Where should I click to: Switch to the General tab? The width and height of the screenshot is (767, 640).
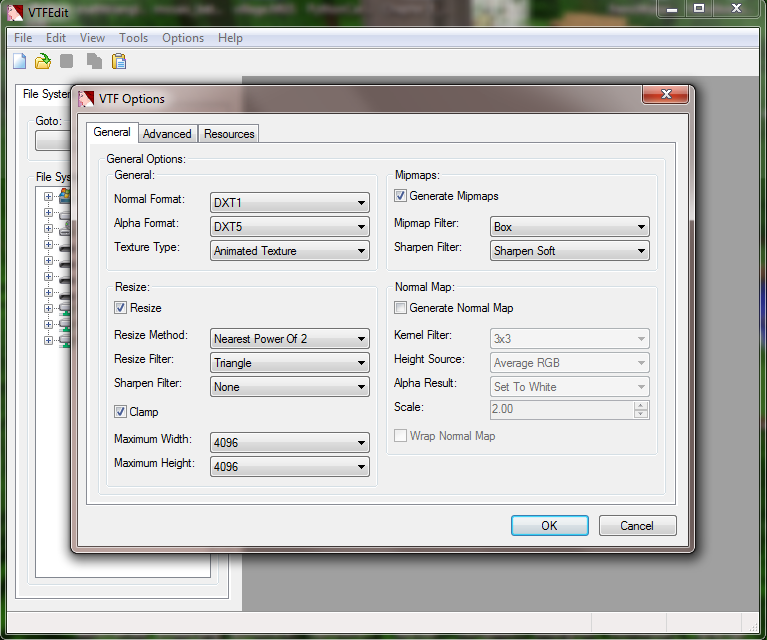click(112, 133)
